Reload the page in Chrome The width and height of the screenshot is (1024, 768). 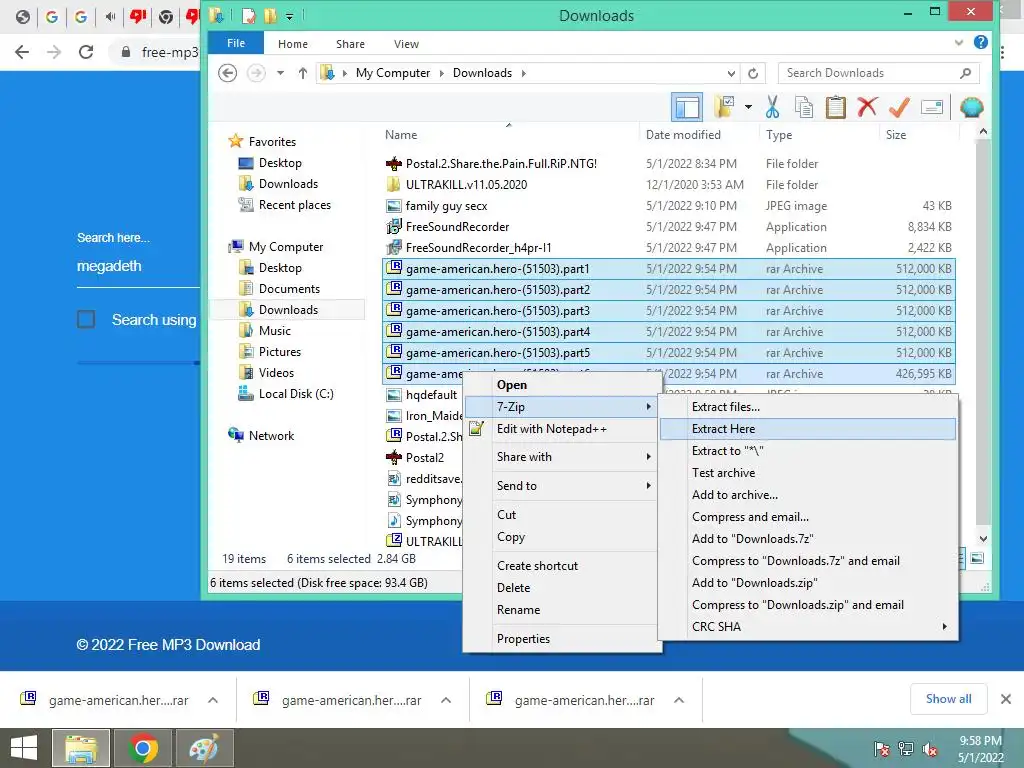[86, 52]
